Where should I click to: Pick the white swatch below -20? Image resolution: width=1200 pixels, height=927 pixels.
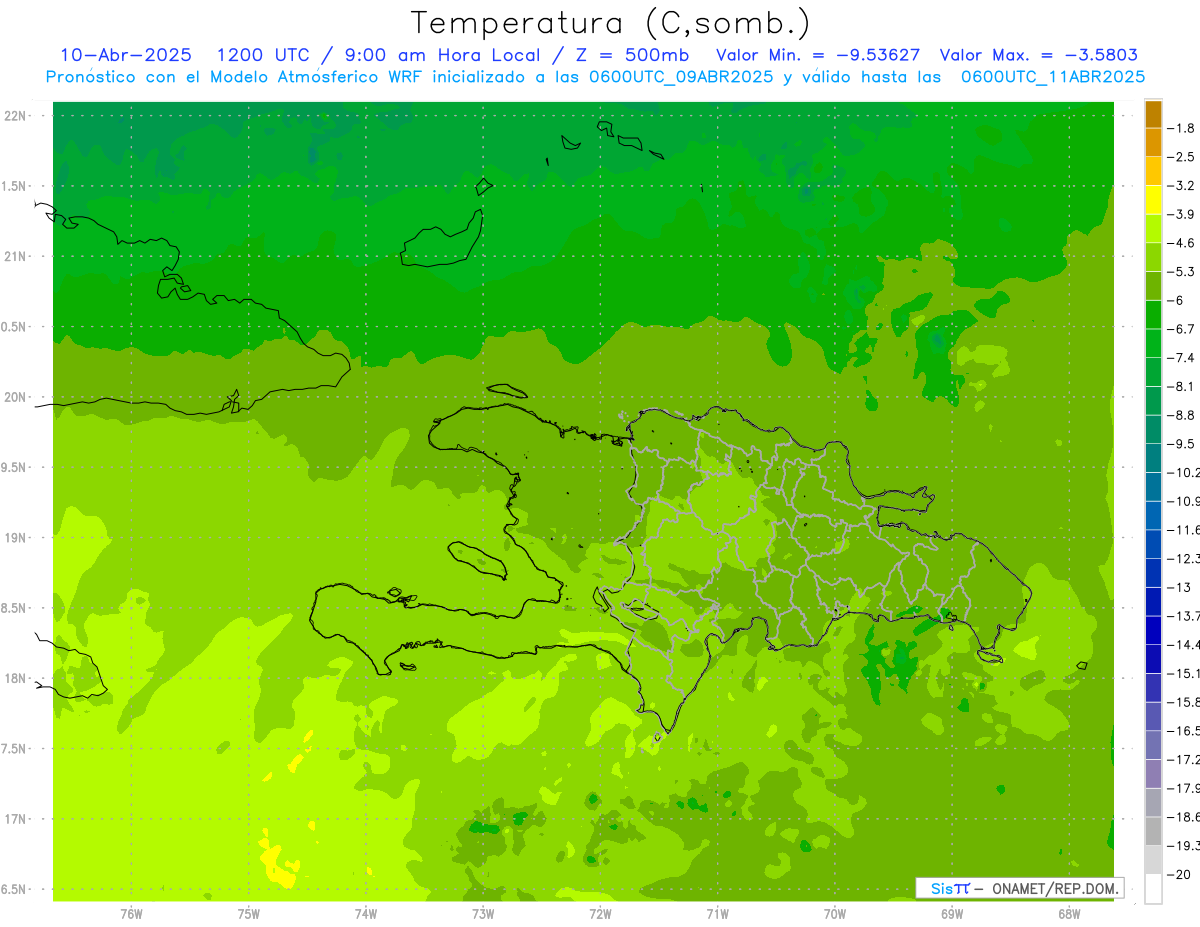tap(1153, 889)
